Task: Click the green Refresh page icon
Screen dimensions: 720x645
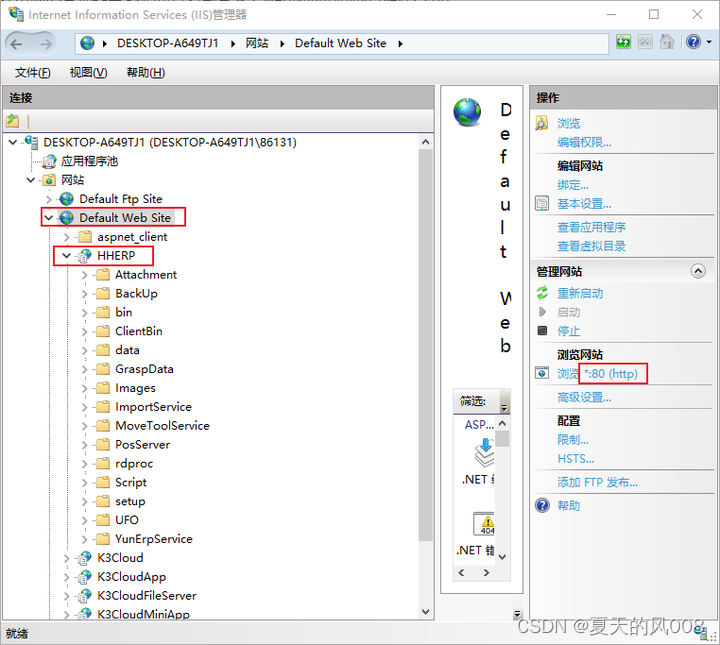Action: tap(623, 42)
